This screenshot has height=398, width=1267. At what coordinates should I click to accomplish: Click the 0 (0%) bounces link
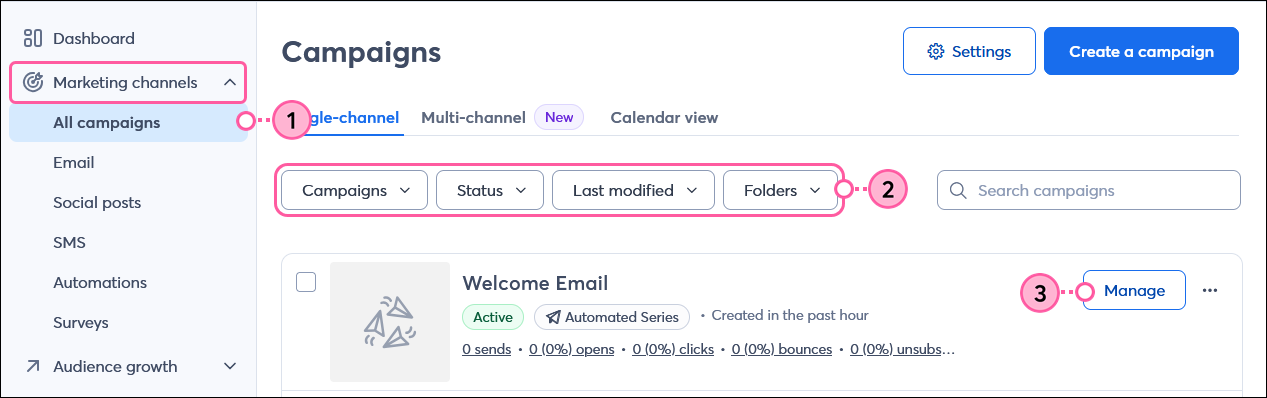(782, 349)
